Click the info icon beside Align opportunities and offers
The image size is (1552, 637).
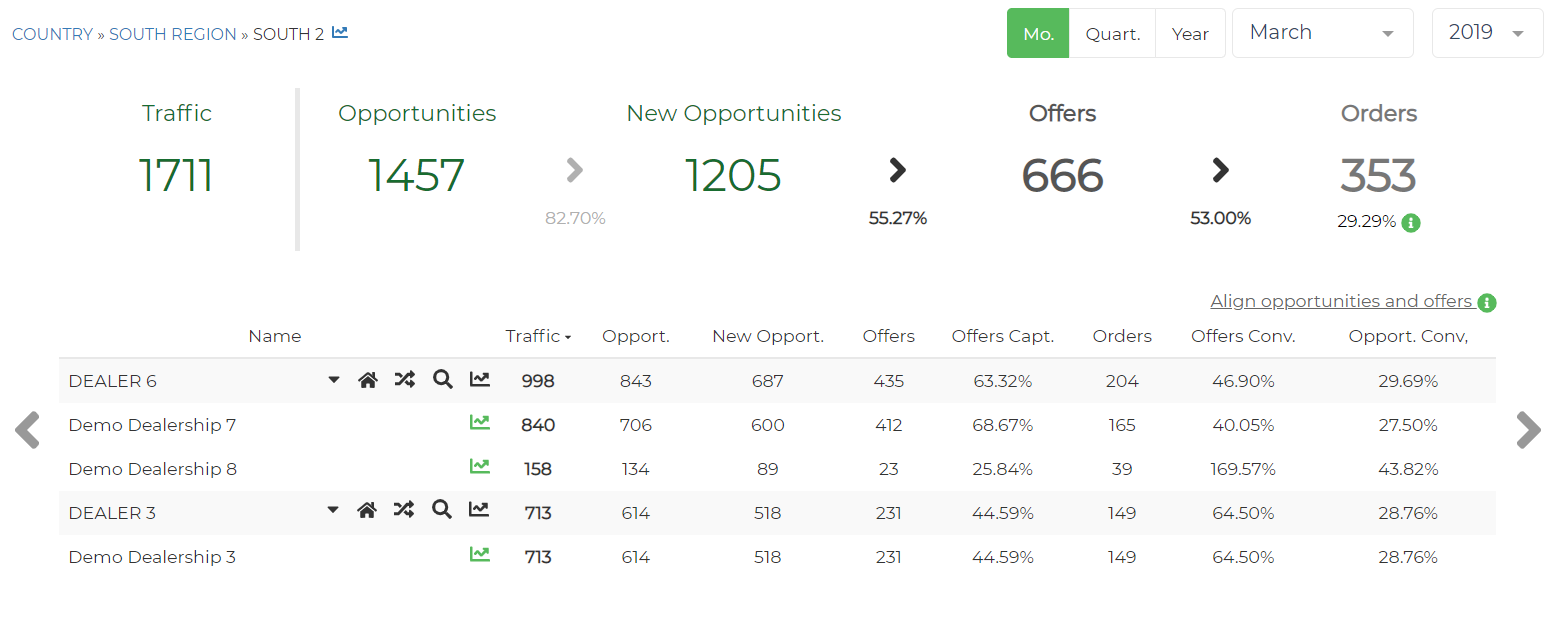(x=1489, y=301)
